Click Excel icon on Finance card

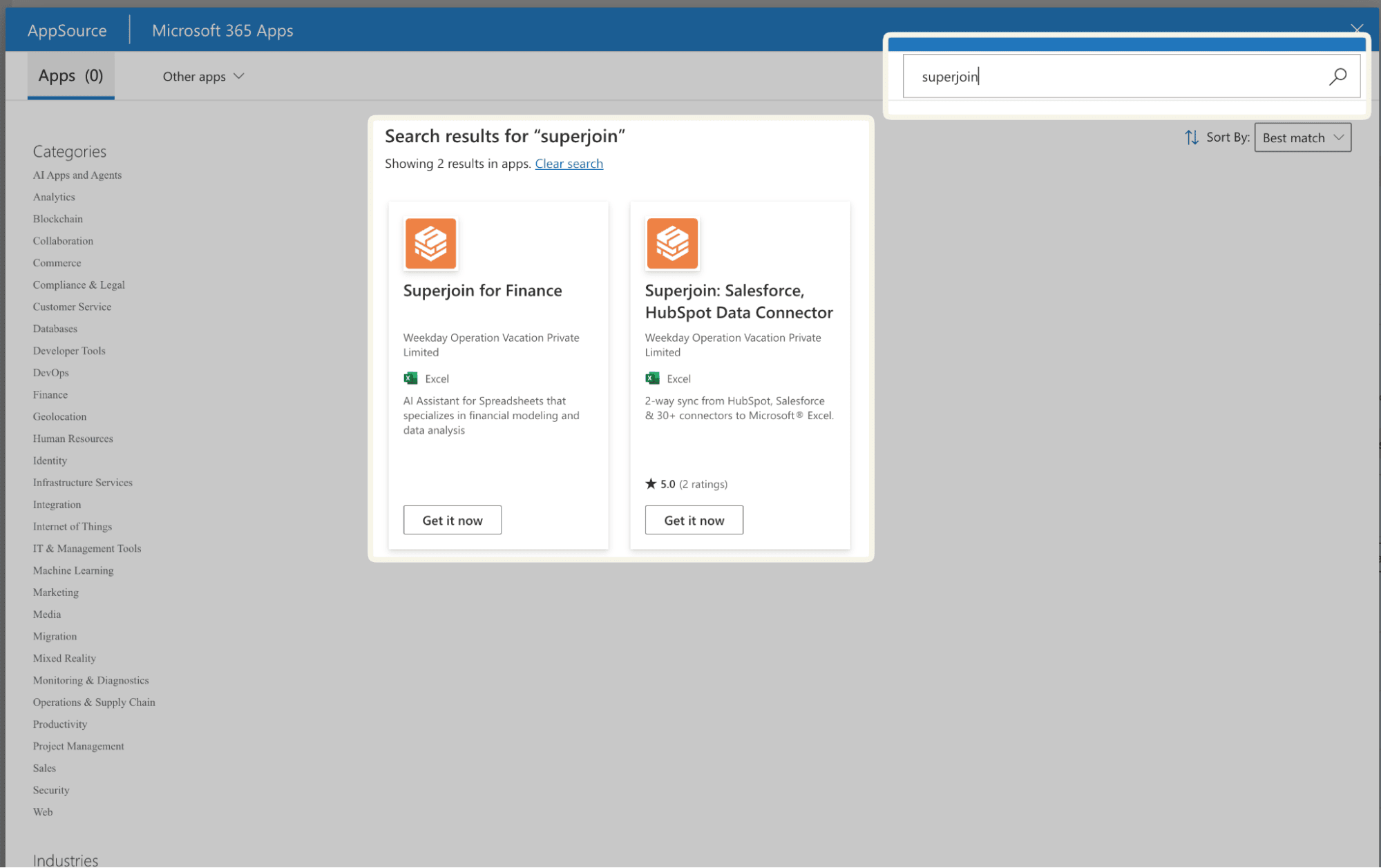tap(410, 378)
